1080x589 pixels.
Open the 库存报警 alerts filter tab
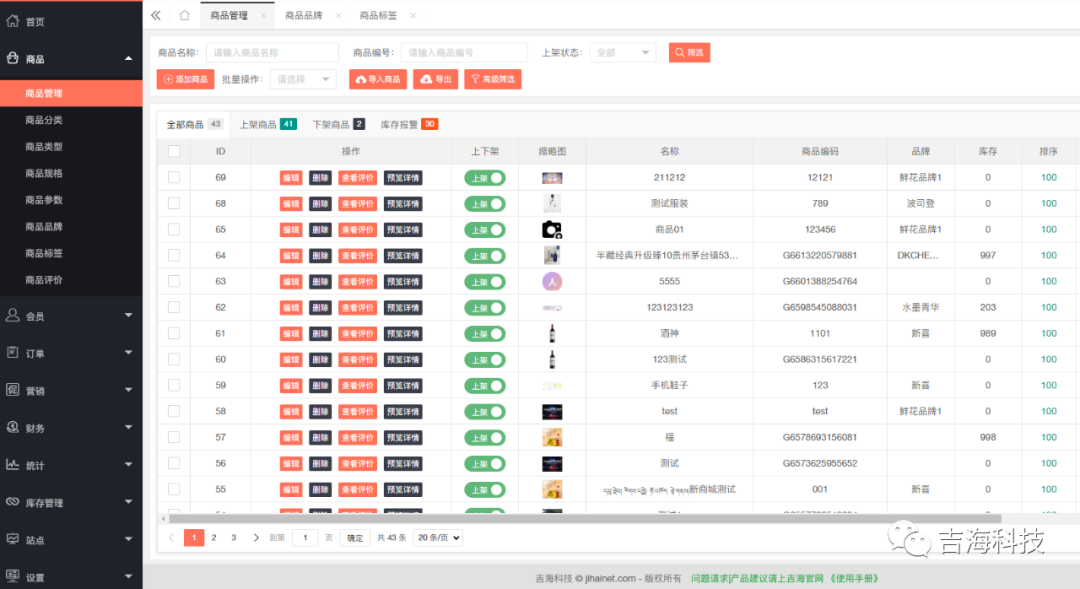[x=397, y=124]
